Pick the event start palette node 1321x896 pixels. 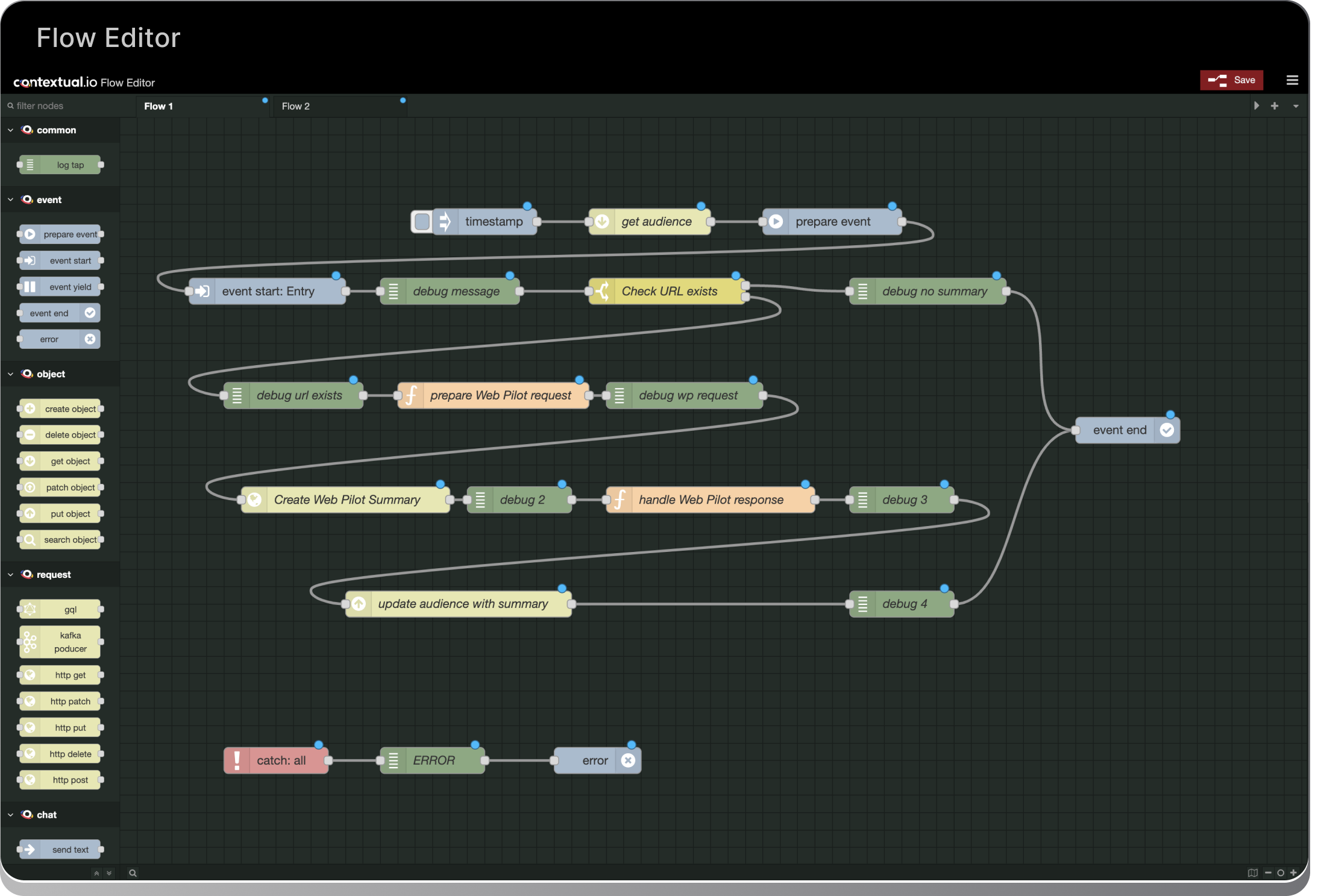60,260
